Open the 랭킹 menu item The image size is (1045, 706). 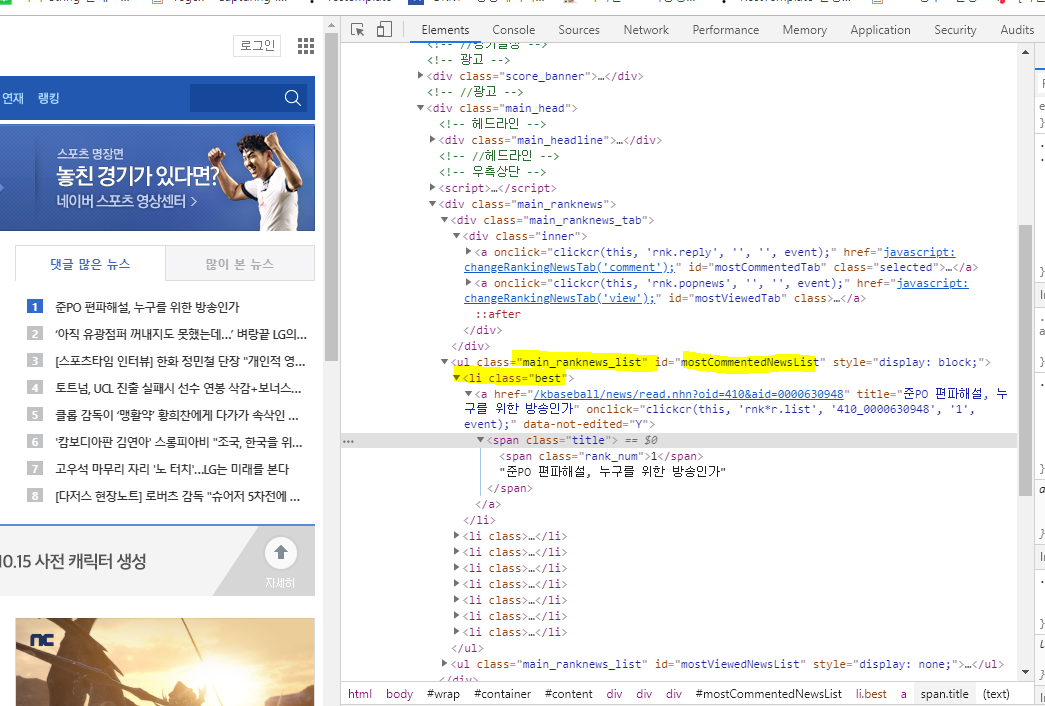point(49,98)
